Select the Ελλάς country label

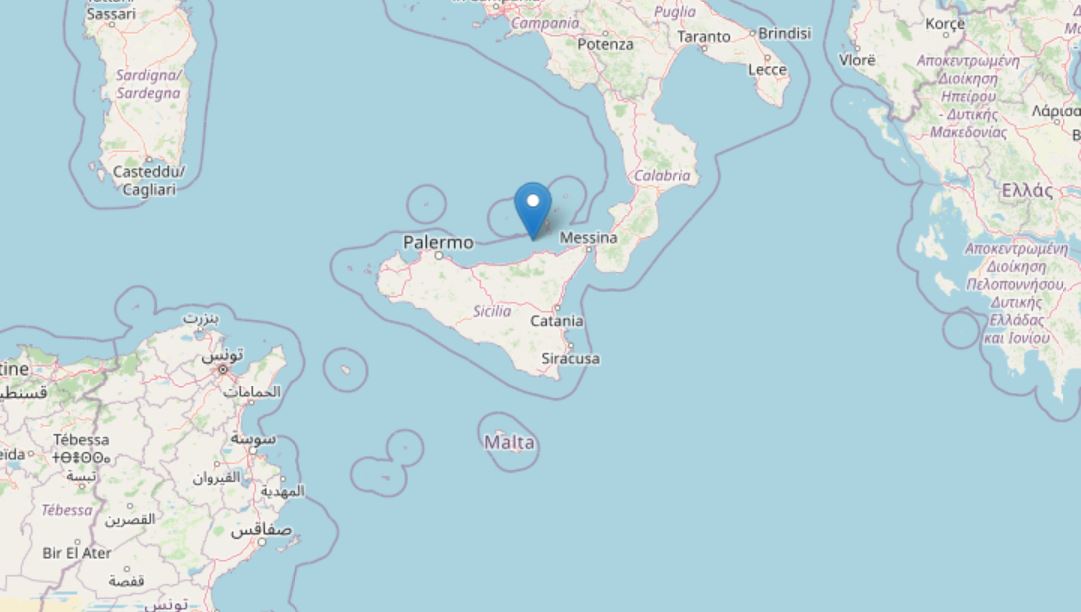[1027, 191]
